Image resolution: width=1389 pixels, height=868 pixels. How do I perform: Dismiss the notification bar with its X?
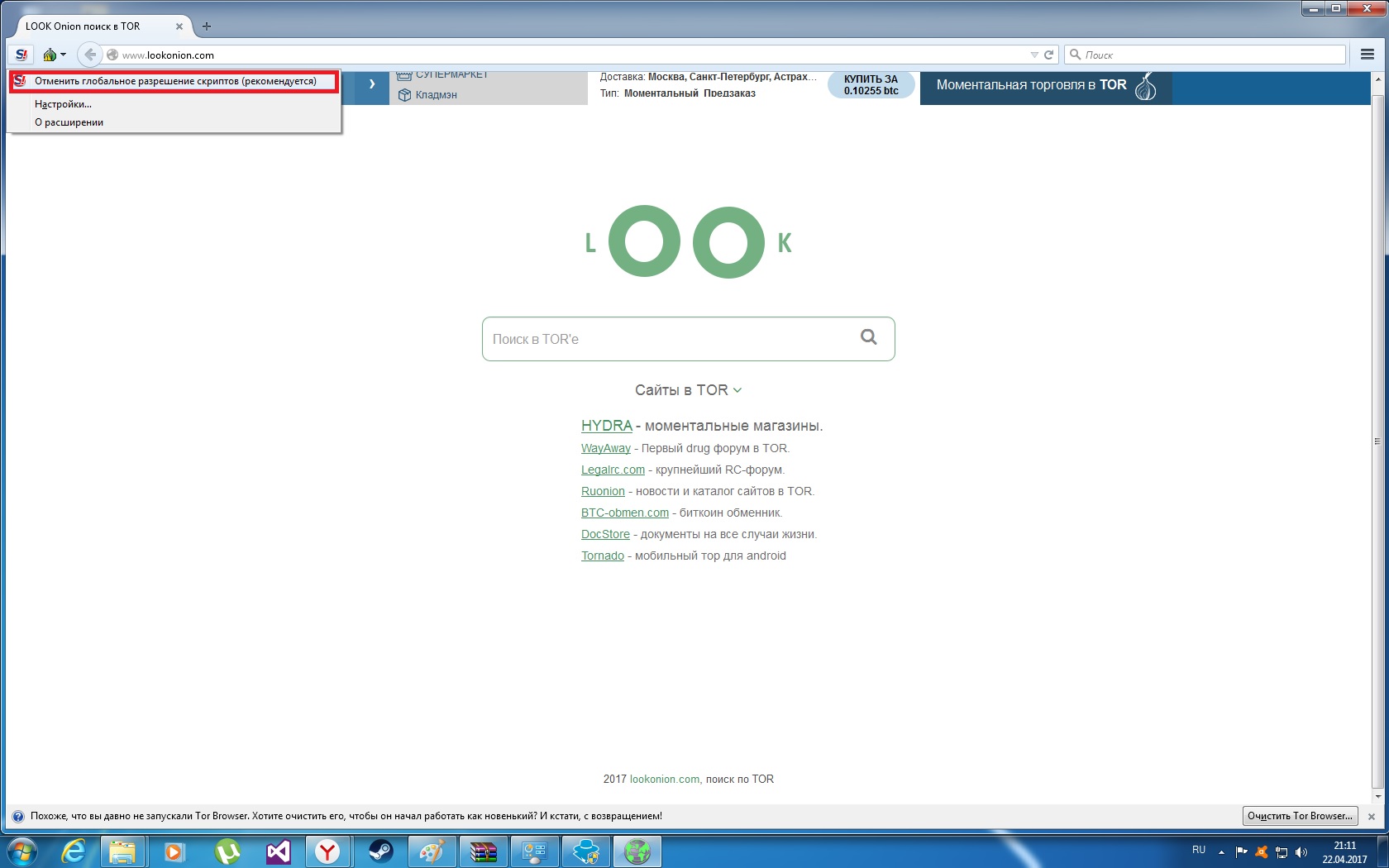[1372, 817]
